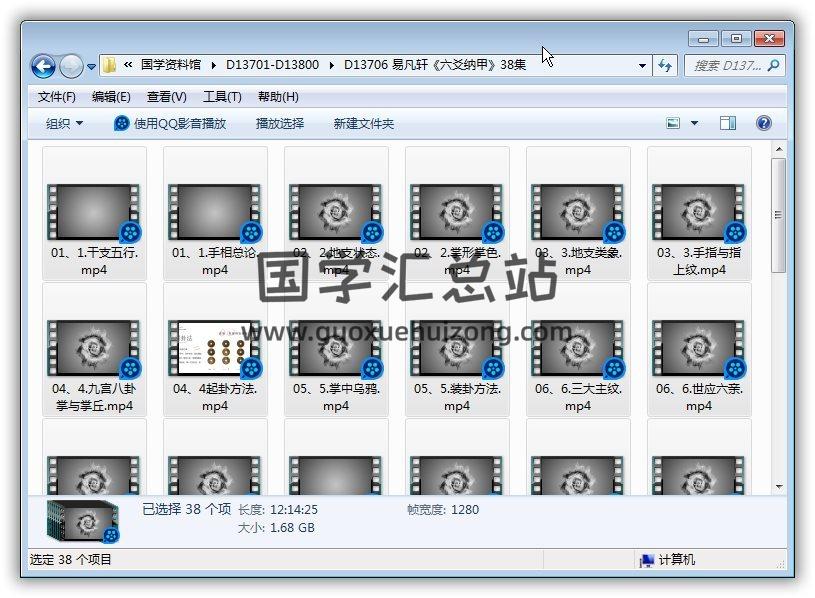This screenshot has width=815, height=598.
Task: Click 使用QQ影音播放 button
Action: click(170, 123)
